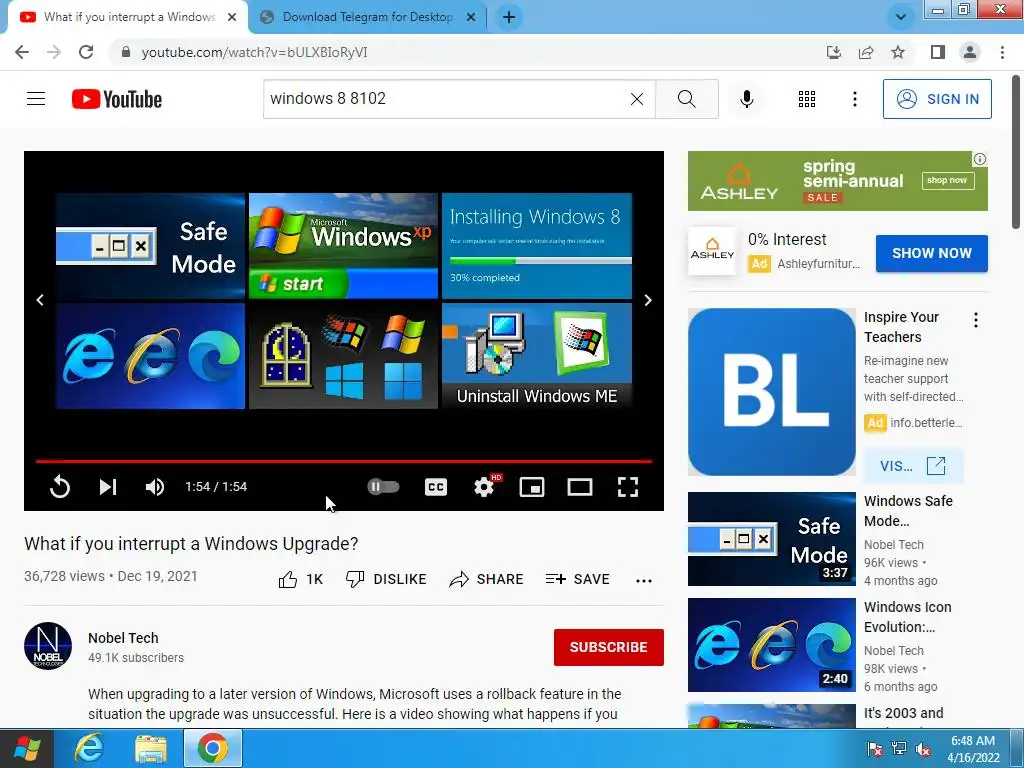Viewport: 1024px width, 768px height.
Task: Open the Windows Start menu
Action: (27, 748)
